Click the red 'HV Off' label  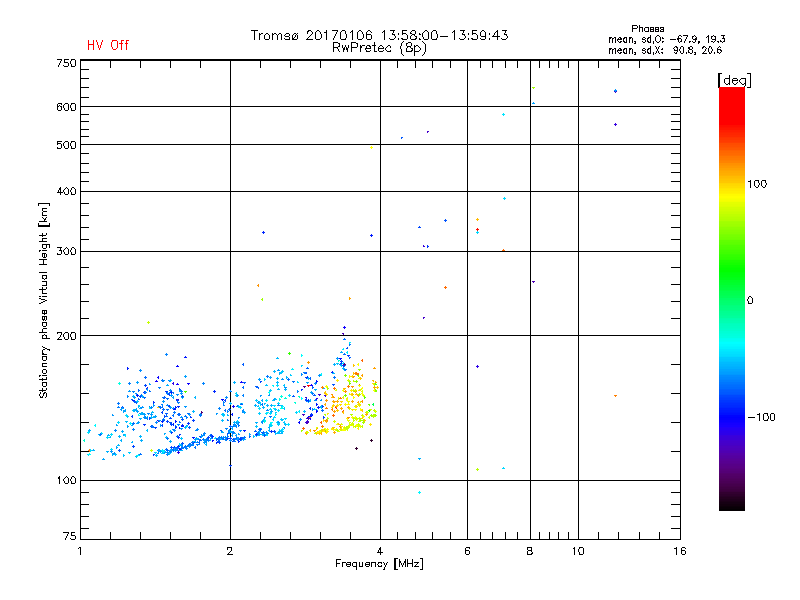pos(108,45)
